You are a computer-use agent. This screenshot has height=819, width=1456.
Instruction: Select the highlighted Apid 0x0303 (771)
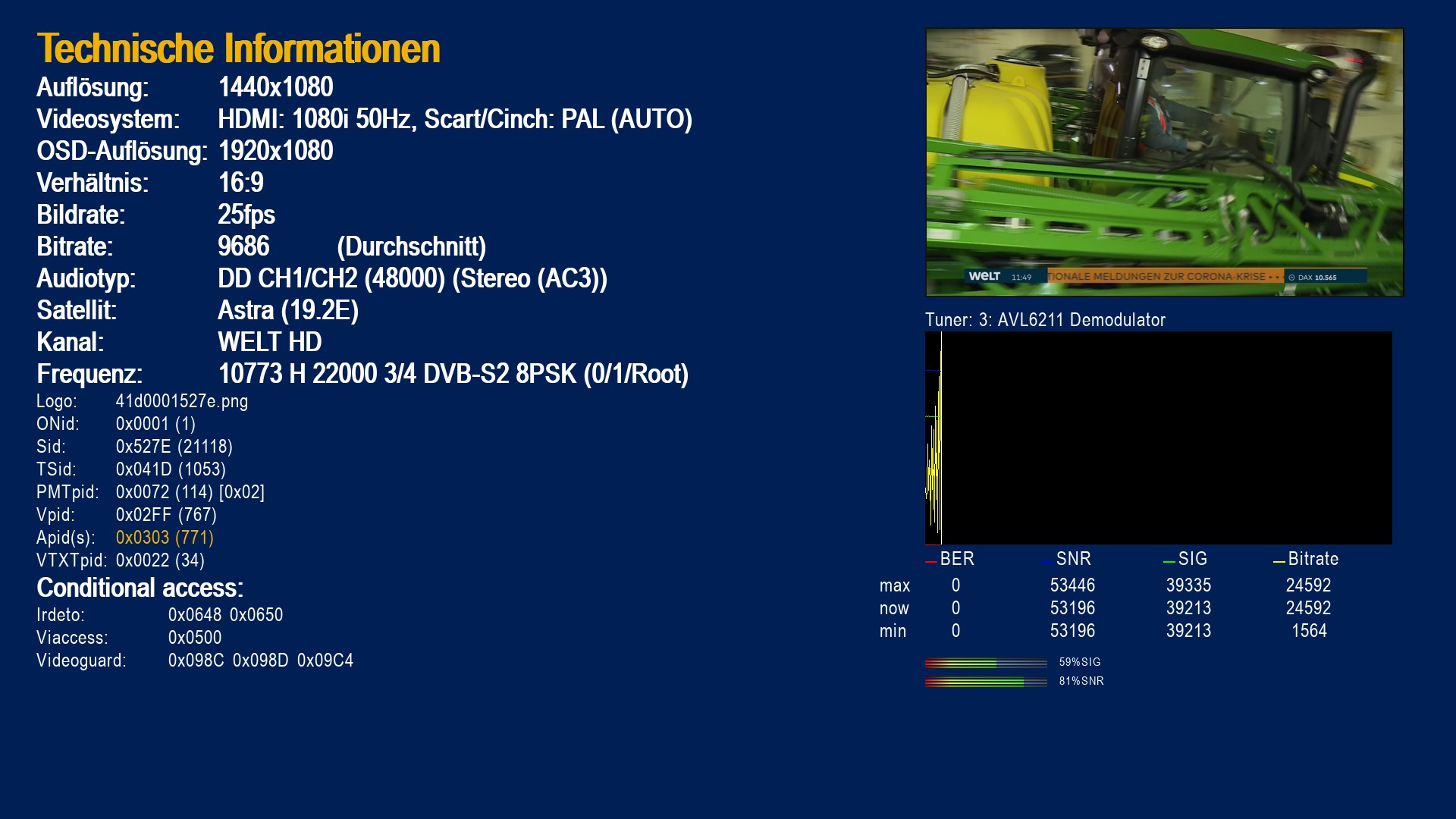point(165,538)
